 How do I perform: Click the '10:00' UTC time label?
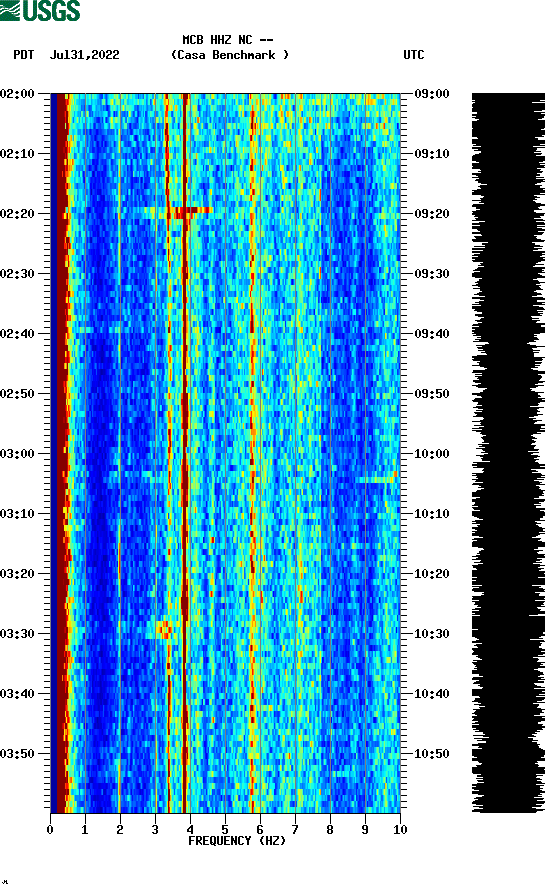(432, 454)
